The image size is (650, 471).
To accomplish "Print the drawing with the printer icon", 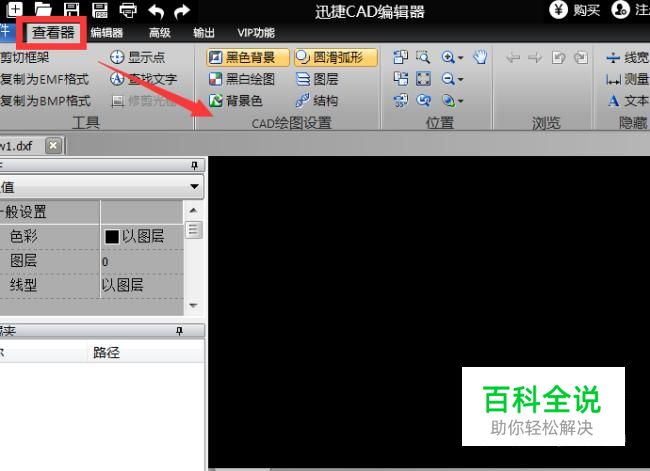I will [128, 10].
